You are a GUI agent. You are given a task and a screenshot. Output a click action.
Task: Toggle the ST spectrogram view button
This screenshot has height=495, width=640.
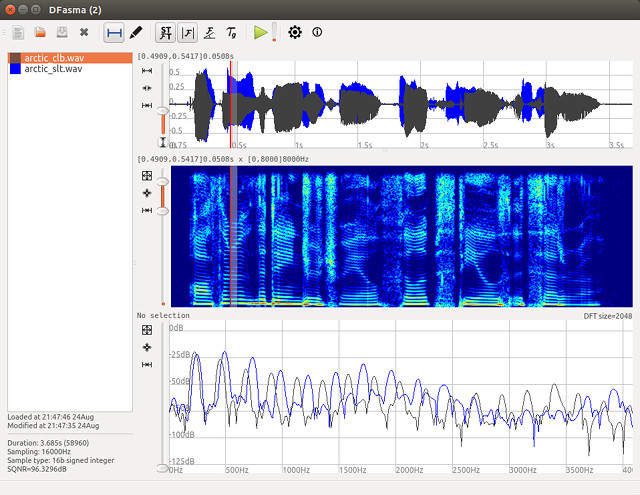tap(166, 32)
